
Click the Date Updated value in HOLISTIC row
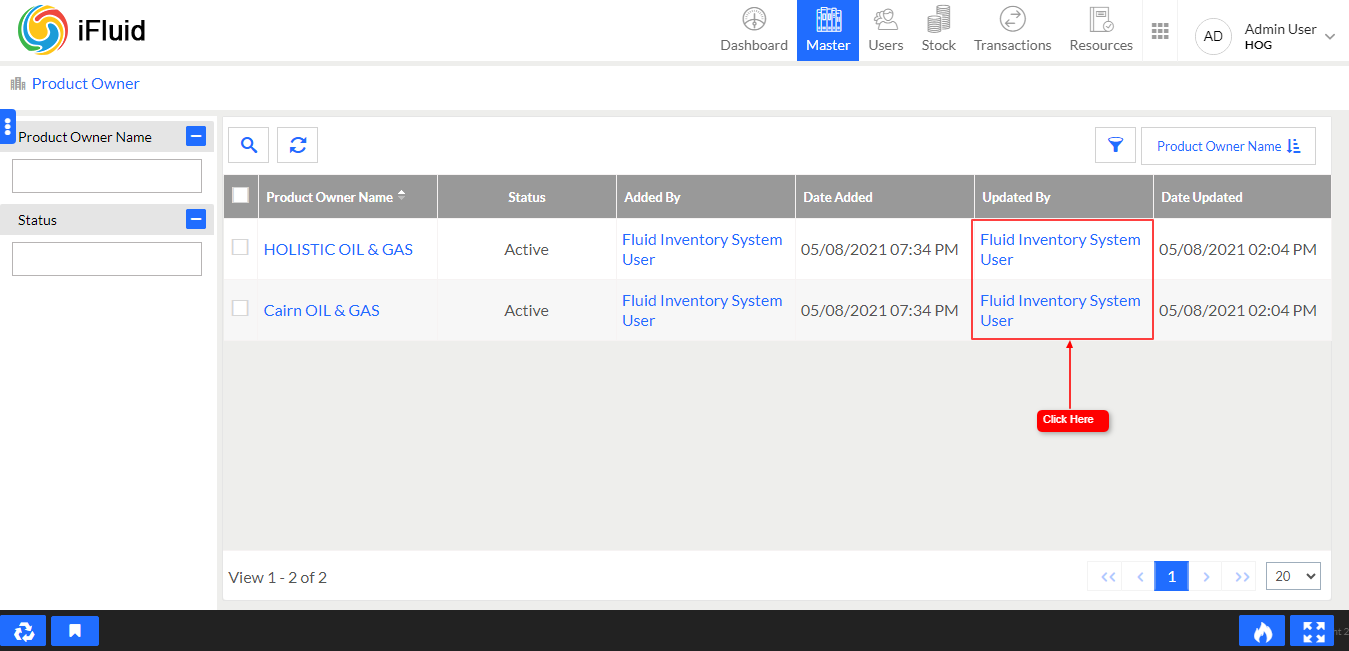coord(1238,250)
